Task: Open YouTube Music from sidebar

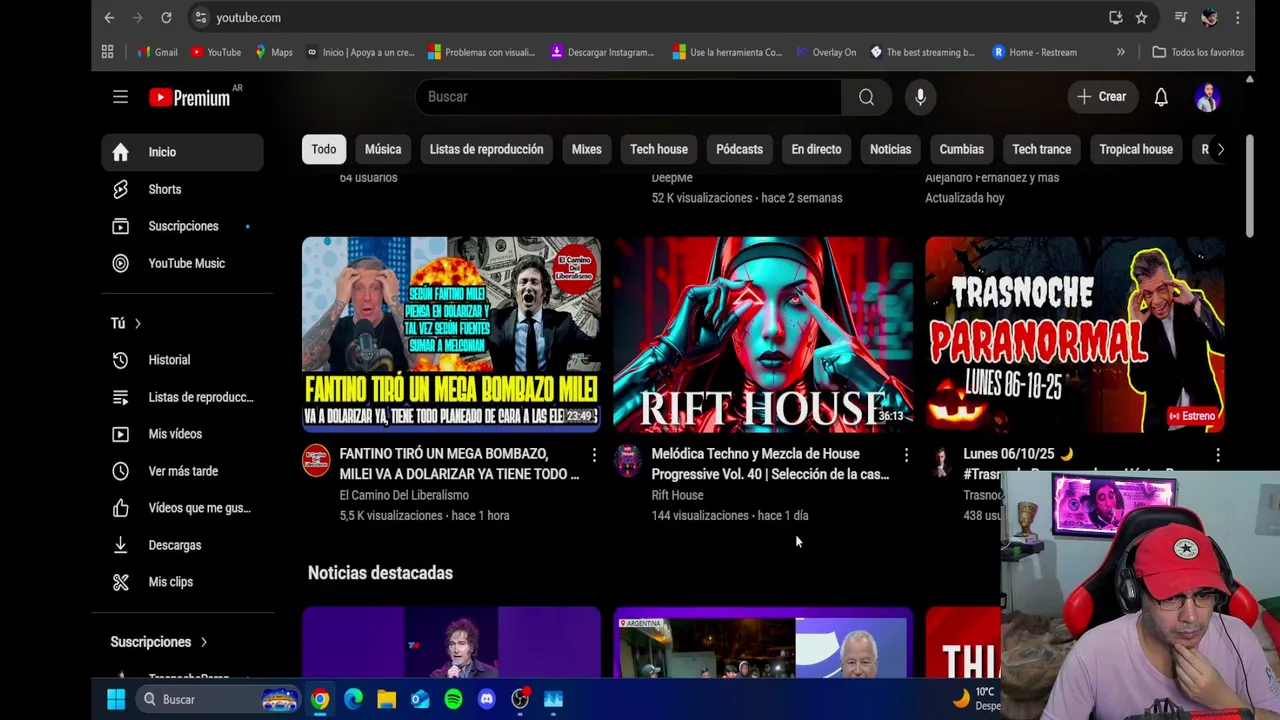Action: point(182,263)
